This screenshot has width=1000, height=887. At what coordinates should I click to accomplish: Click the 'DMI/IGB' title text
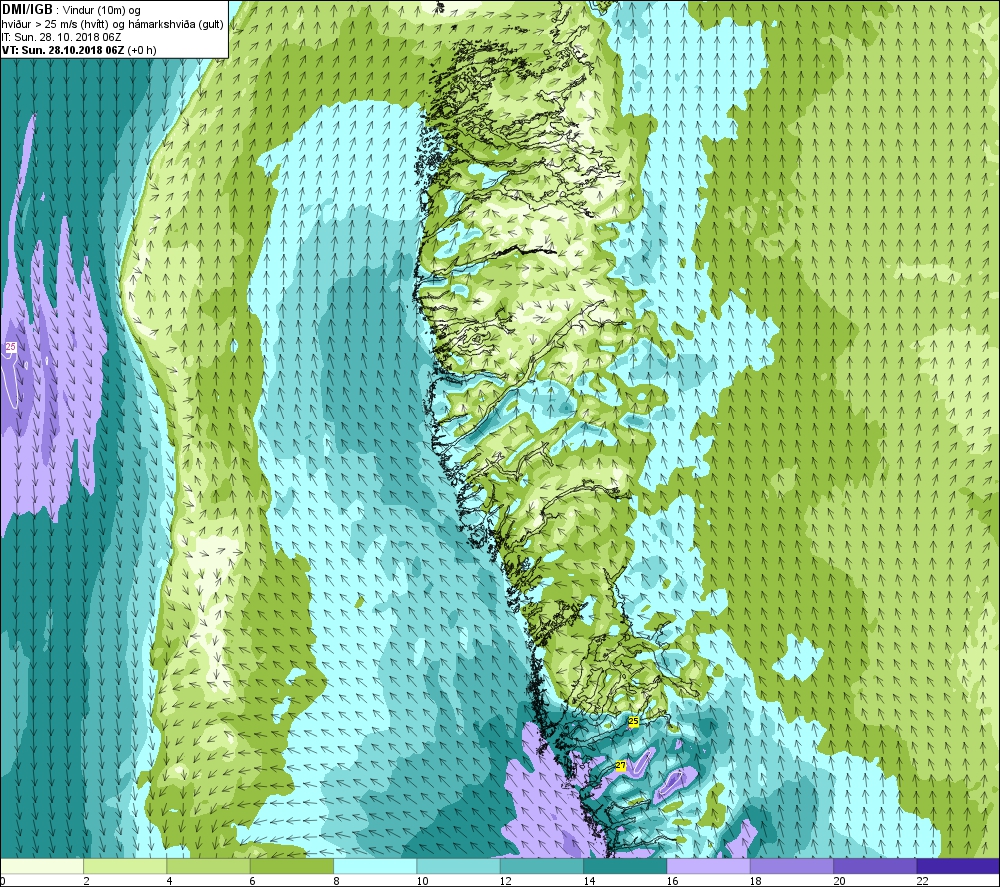(x=27, y=10)
